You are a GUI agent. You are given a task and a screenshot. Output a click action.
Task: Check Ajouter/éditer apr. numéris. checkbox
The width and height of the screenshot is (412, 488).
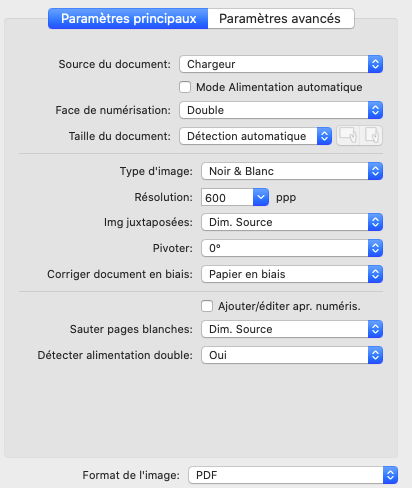[x=207, y=306]
